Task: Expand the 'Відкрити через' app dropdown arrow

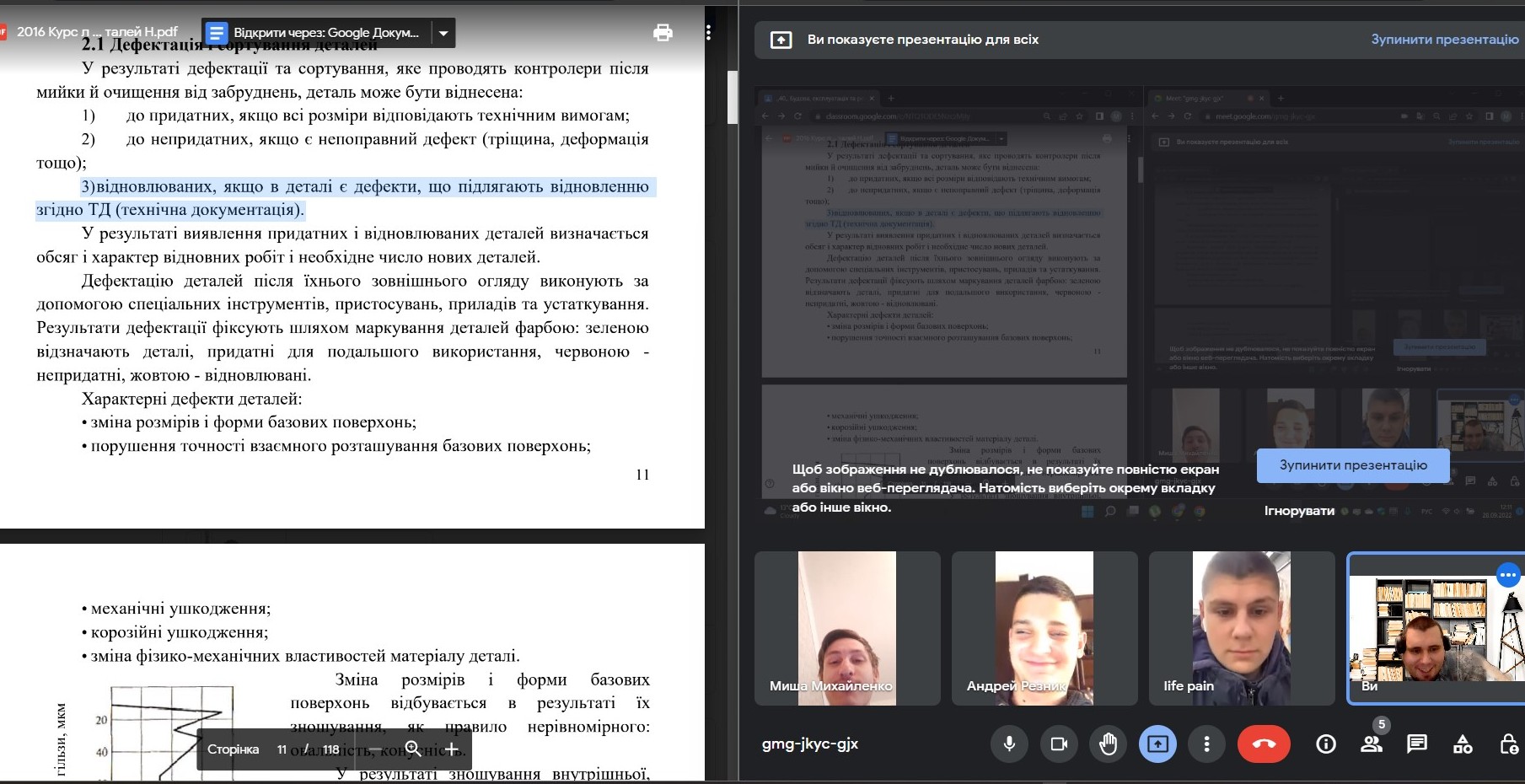Action: pos(443,33)
